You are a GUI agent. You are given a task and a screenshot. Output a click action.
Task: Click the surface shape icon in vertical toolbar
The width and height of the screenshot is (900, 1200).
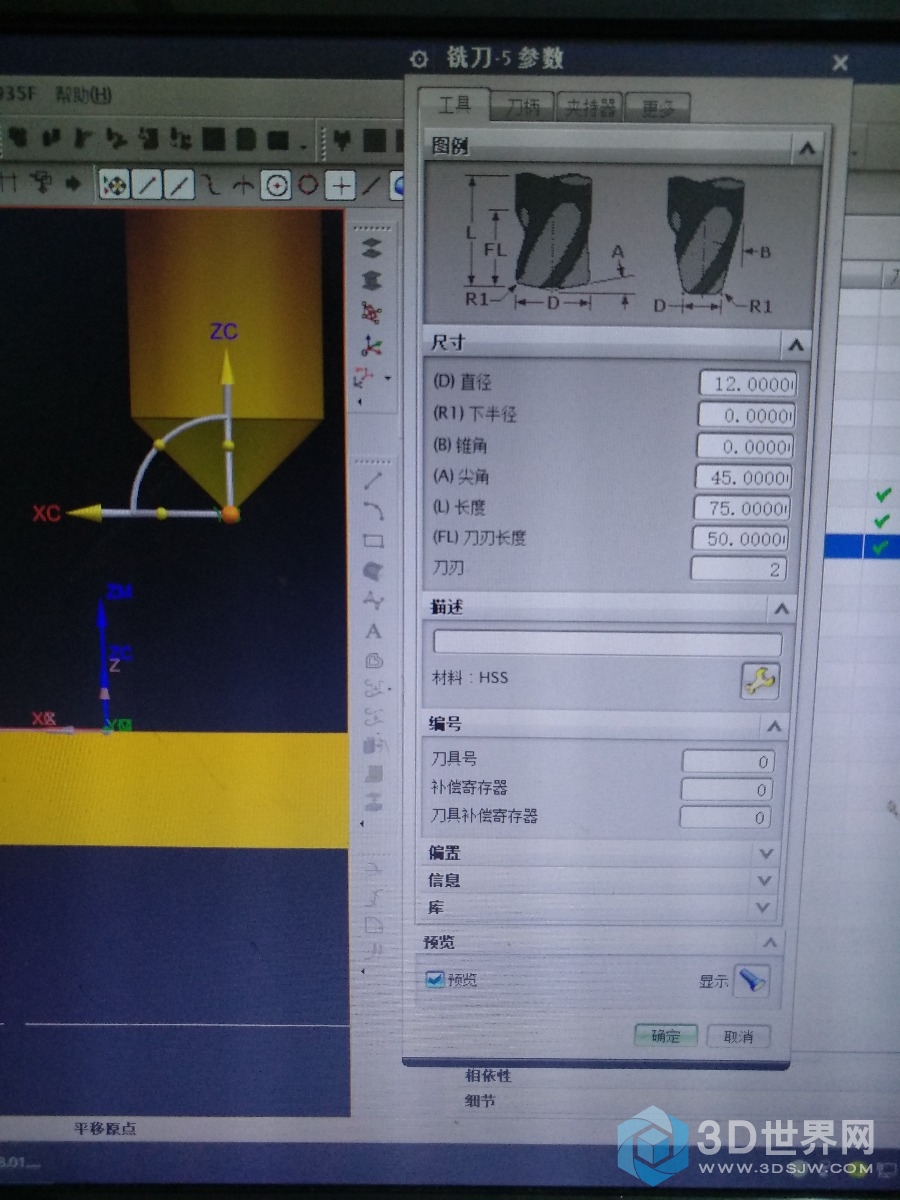click(374, 571)
